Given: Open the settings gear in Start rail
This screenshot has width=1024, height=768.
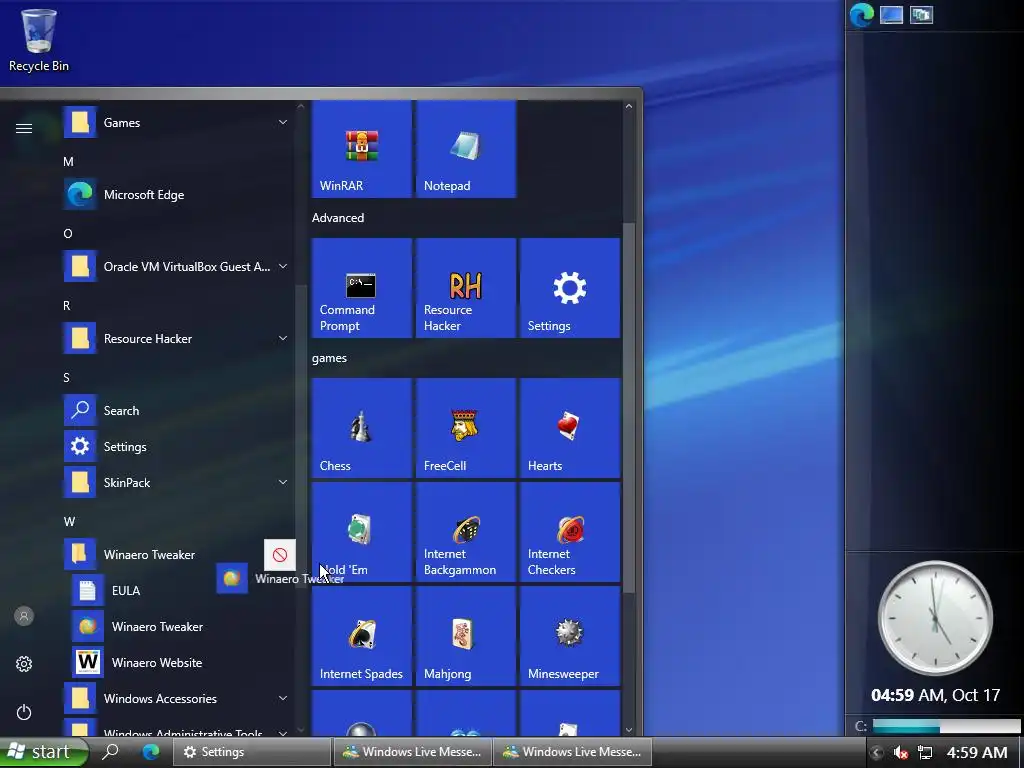Looking at the screenshot, I should point(24,664).
